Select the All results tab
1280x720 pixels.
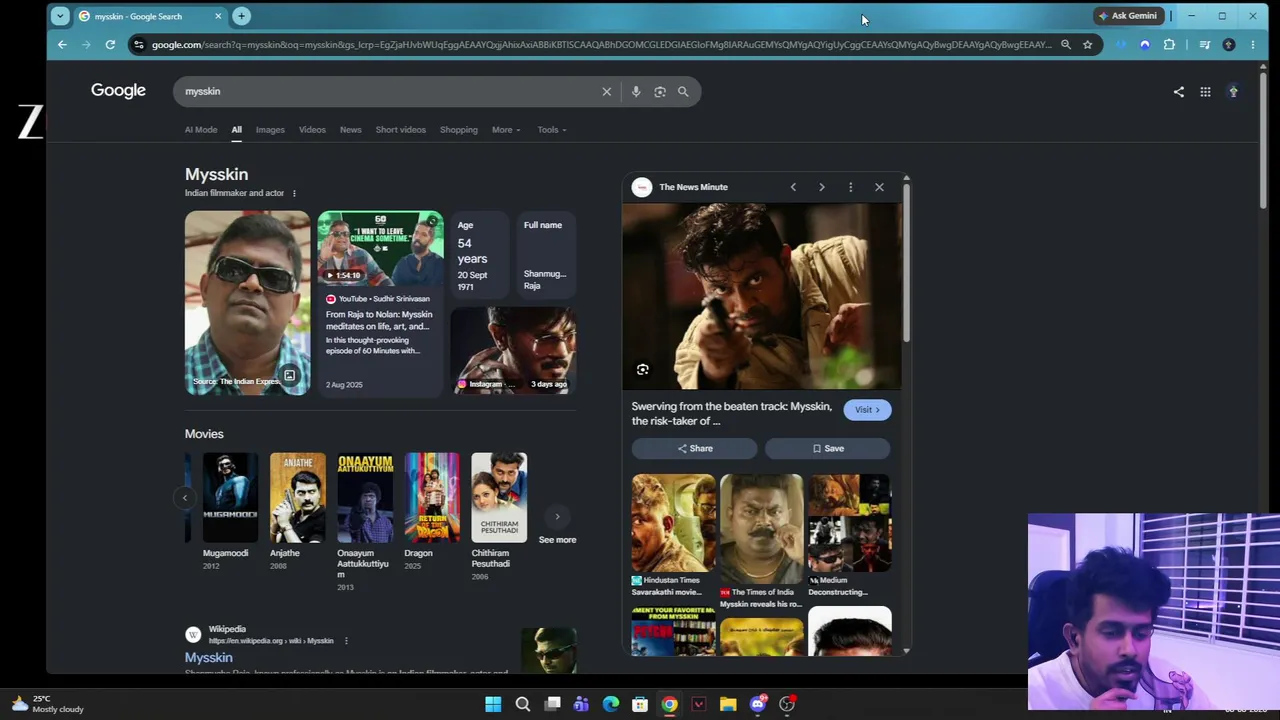[x=237, y=130]
